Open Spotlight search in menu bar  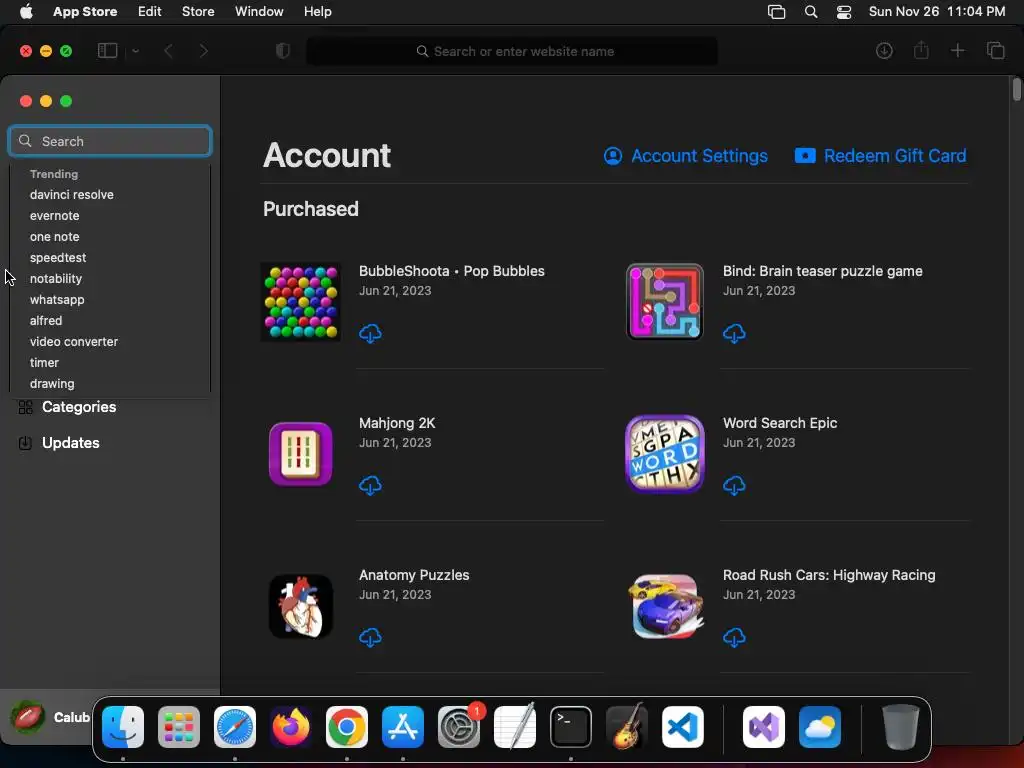[810, 12]
